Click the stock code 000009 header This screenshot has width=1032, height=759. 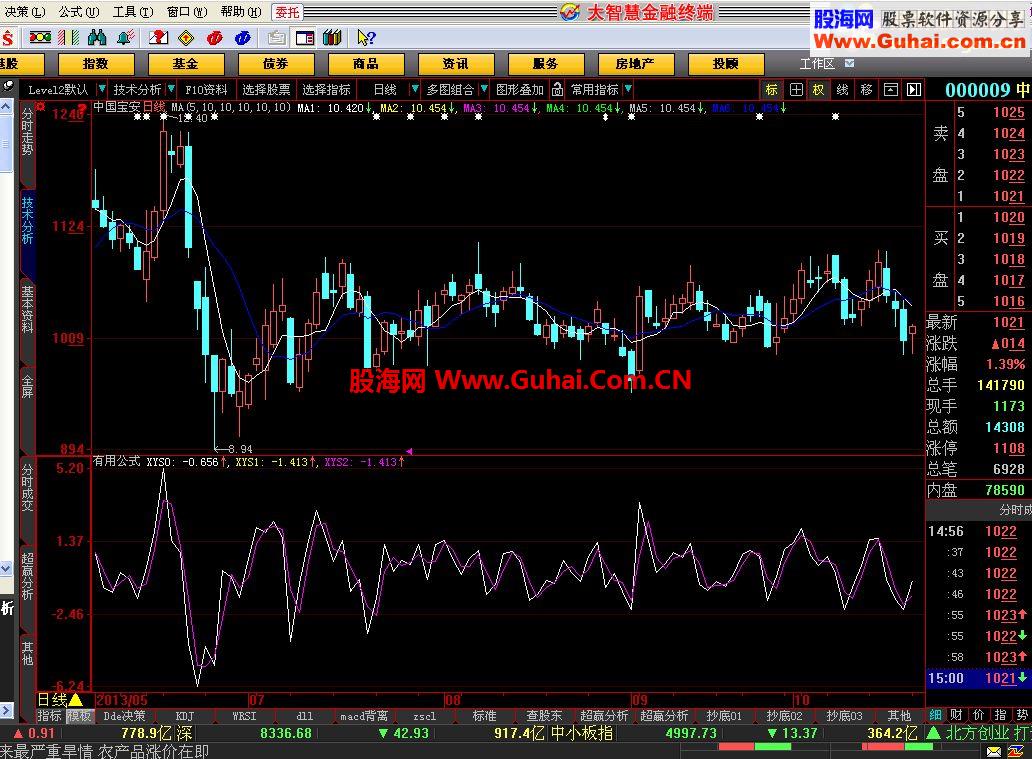click(x=977, y=90)
